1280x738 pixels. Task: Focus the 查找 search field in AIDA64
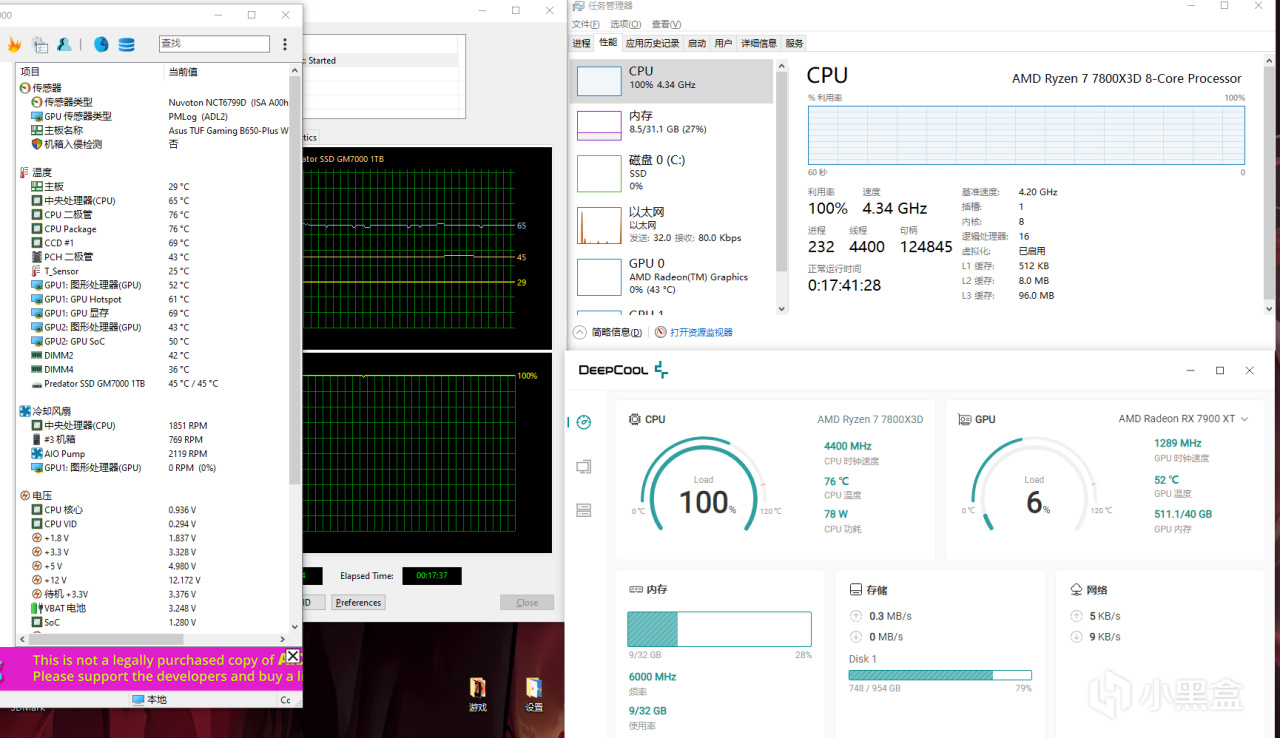click(x=214, y=44)
